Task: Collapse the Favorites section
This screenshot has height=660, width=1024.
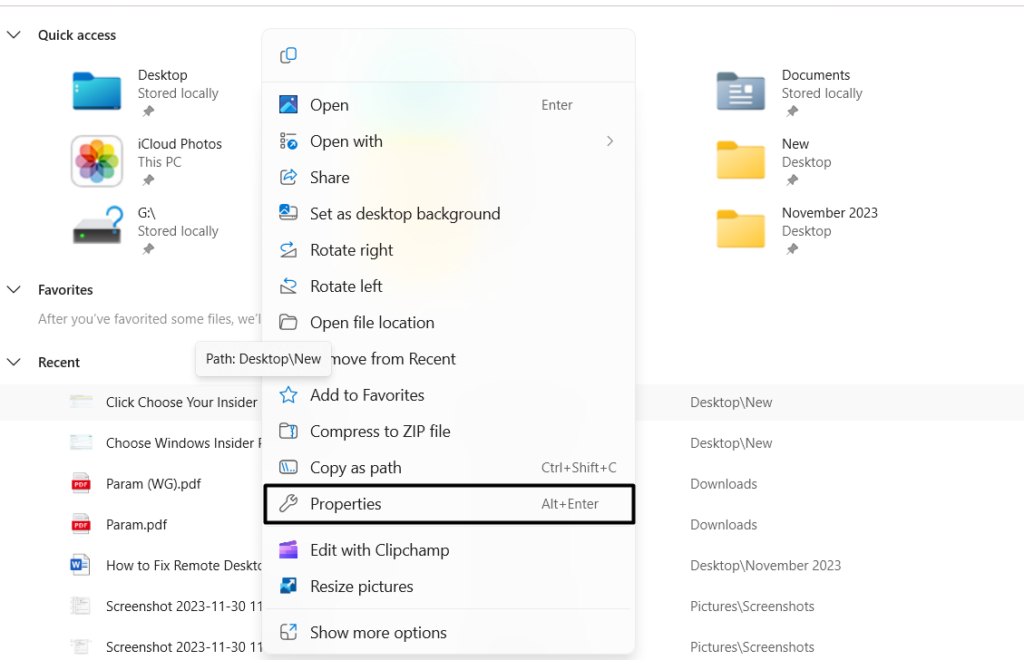Action: pyautogui.click(x=14, y=290)
